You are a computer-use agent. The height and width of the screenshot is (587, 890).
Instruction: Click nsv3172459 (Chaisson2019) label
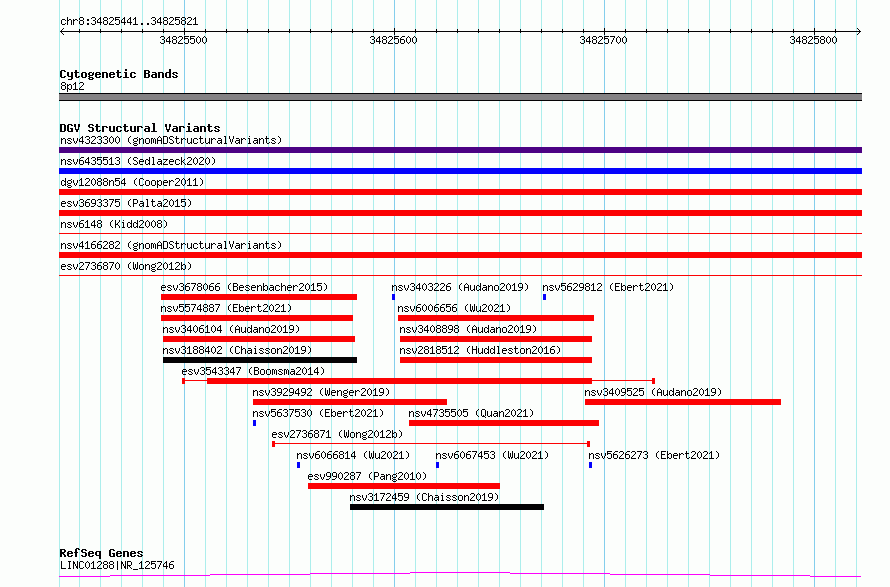tap(424, 497)
